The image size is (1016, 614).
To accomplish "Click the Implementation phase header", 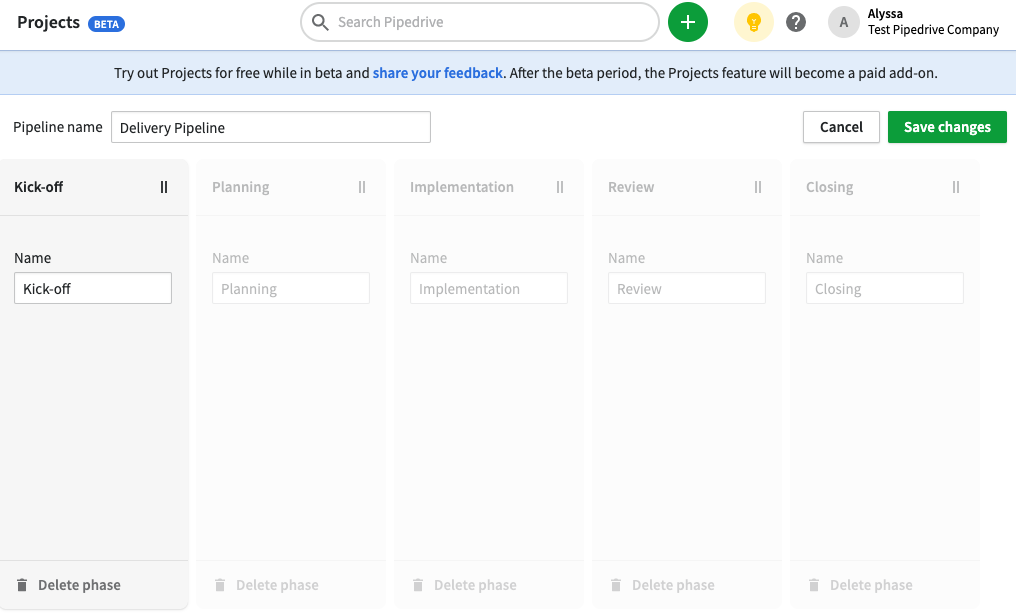I will point(461,186).
